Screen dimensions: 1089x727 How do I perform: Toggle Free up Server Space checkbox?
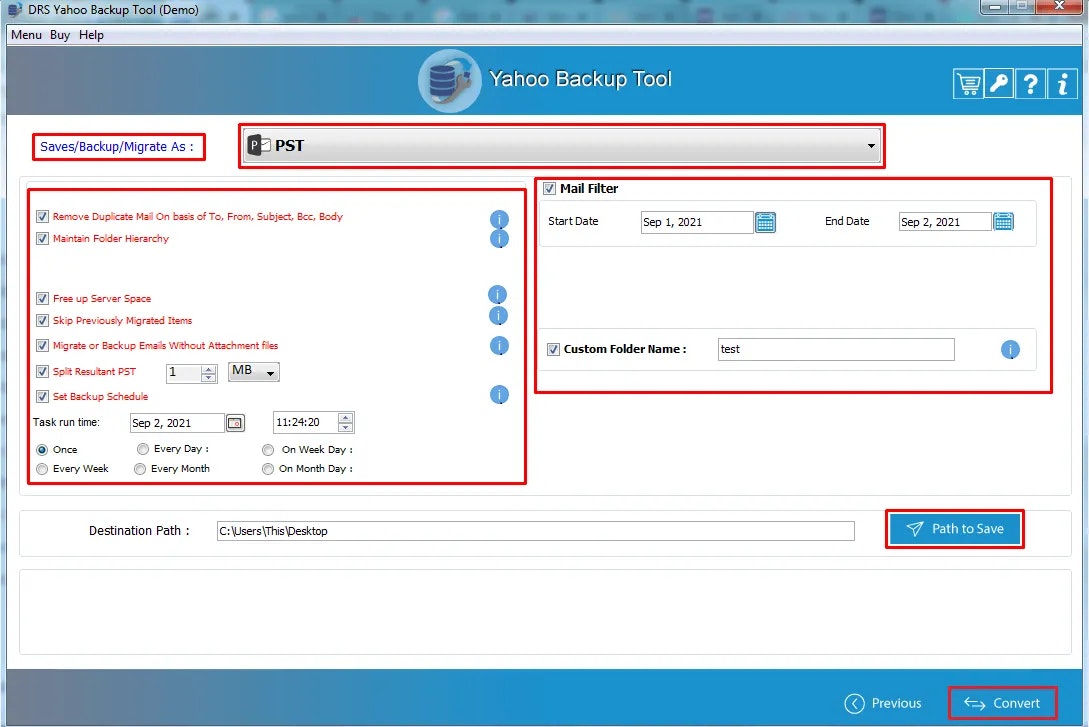click(x=42, y=299)
